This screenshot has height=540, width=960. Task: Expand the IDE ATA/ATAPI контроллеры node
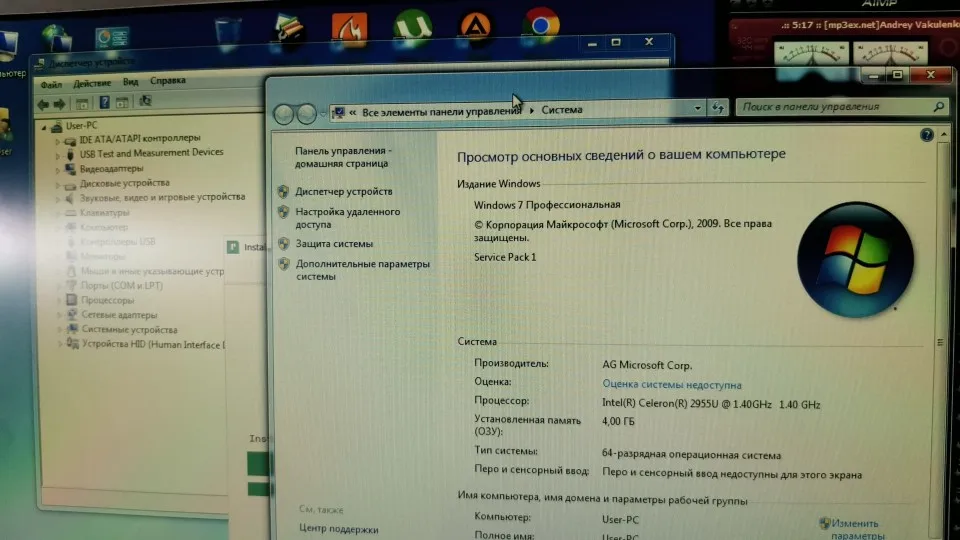pyautogui.click(x=58, y=141)
